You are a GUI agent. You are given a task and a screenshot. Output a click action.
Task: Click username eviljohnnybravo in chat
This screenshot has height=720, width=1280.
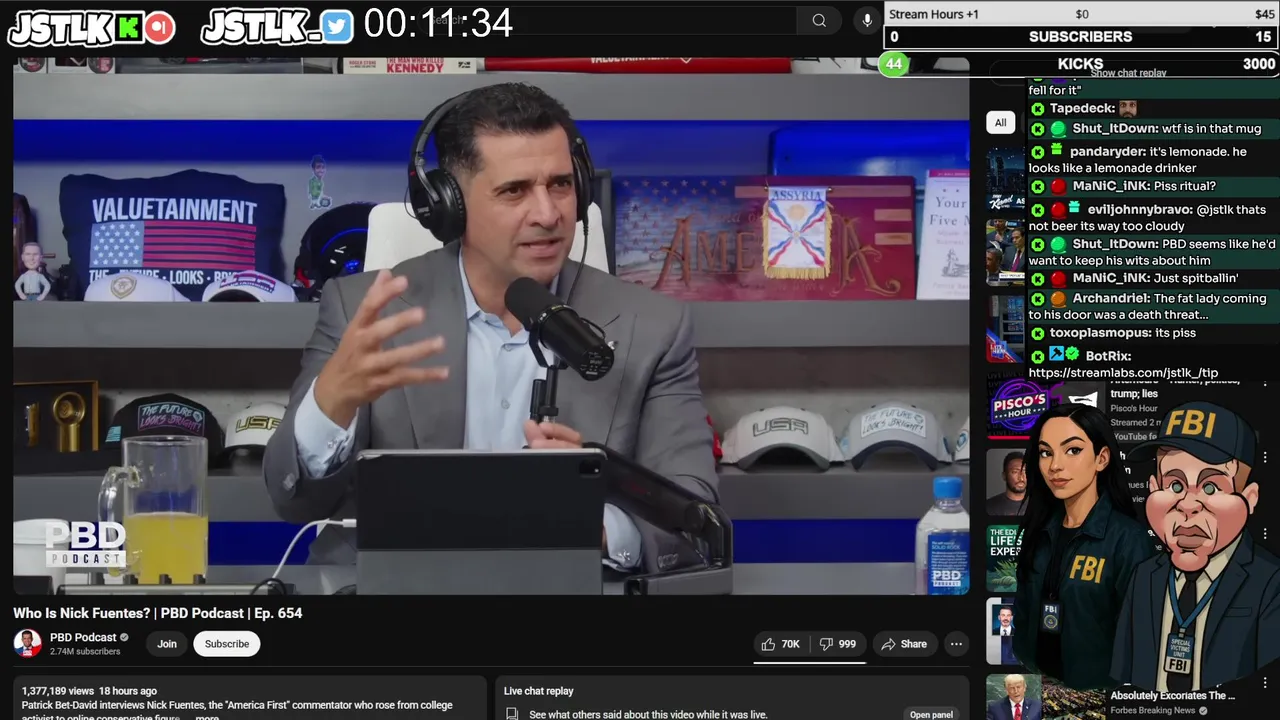point(1140,210)
